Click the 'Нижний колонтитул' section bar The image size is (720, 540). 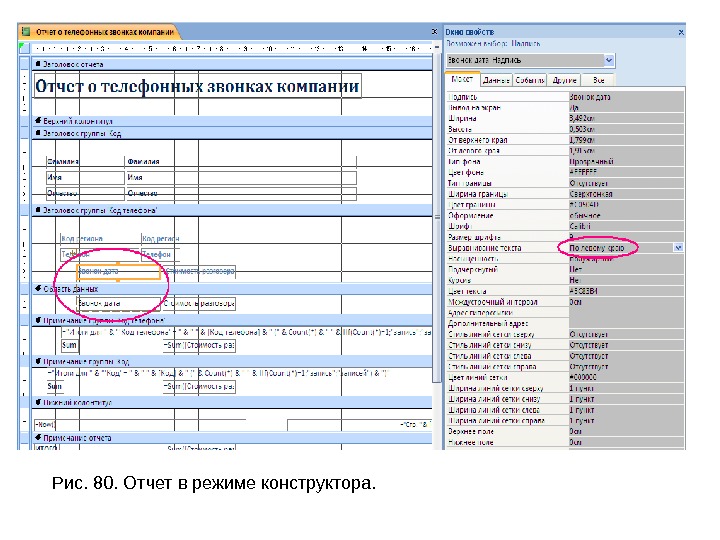pyautogui.click(x=232, y=403)
